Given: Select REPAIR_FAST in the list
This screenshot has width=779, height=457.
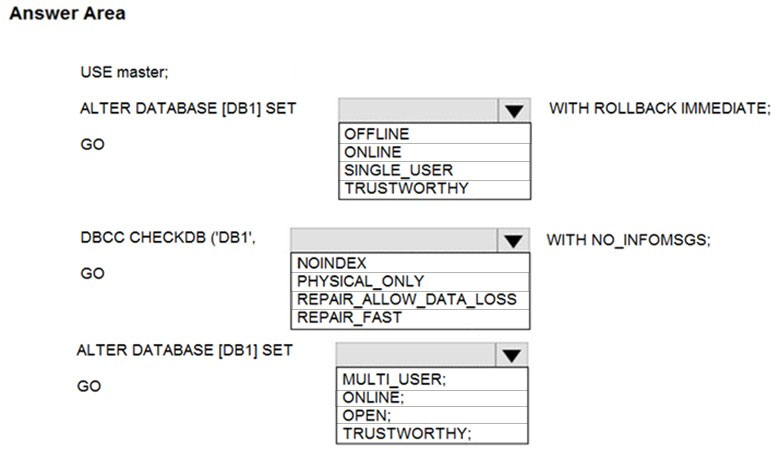Looking at the screenshot, I should [349, 318].
